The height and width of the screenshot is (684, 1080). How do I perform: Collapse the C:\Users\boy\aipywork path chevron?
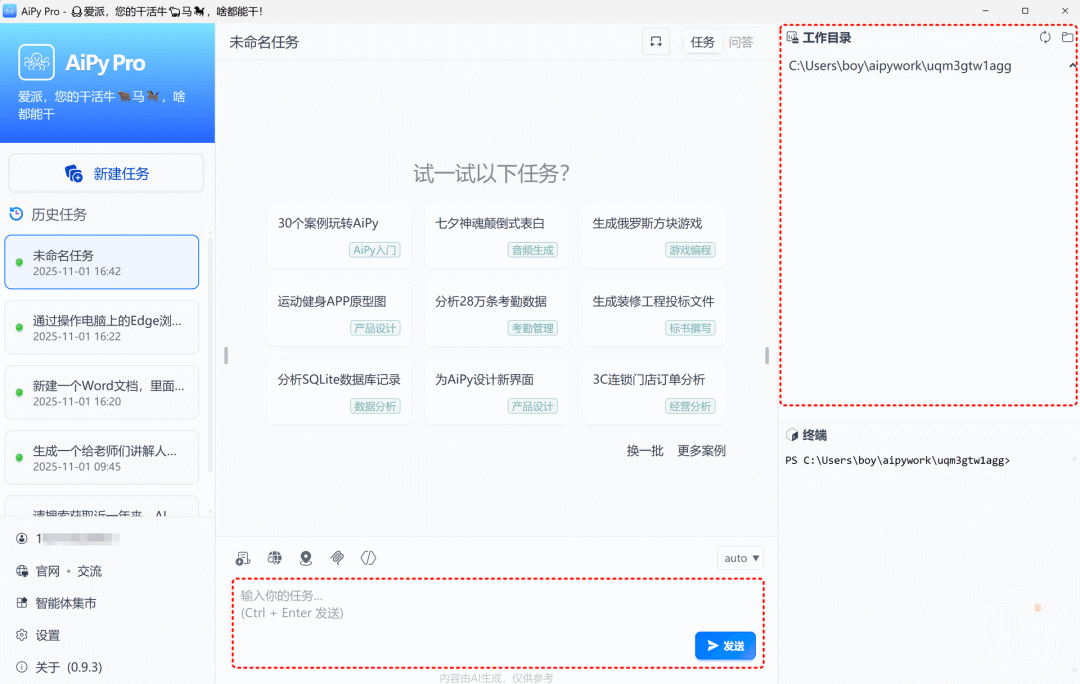pos(1072,65)
